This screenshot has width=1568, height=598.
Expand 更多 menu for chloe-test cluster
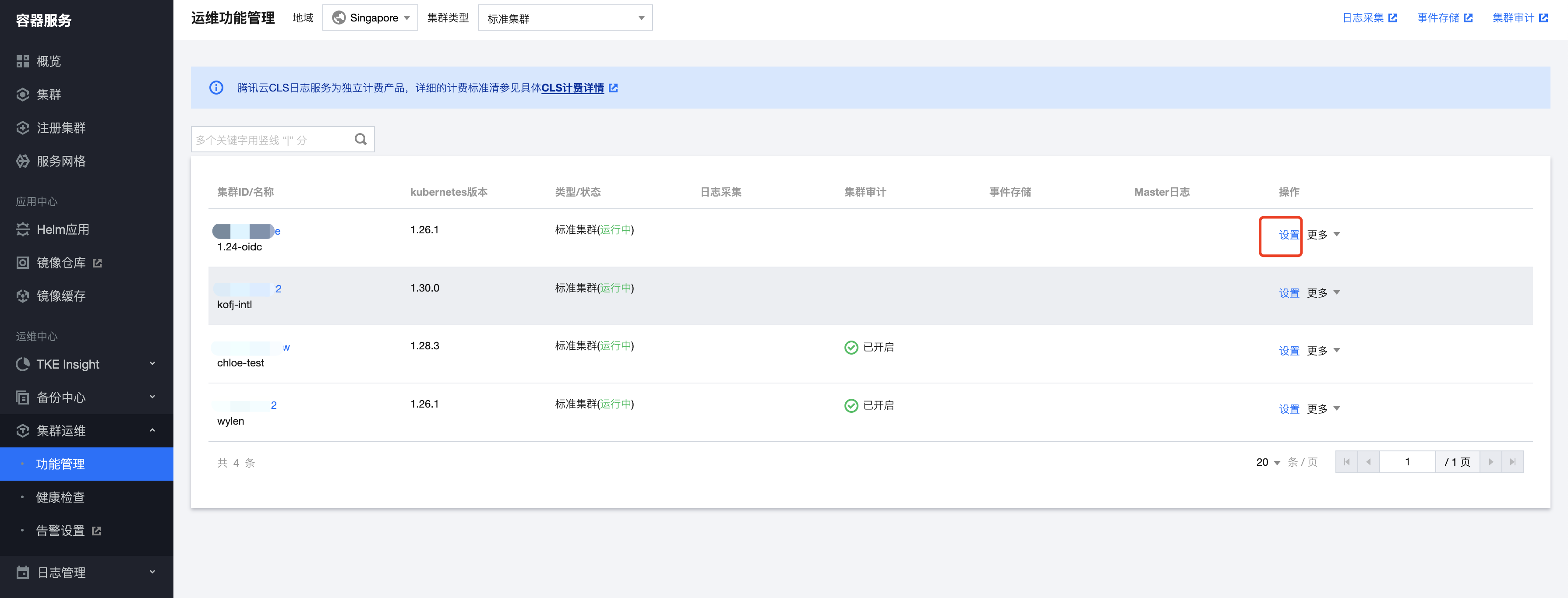point(1323,350)
